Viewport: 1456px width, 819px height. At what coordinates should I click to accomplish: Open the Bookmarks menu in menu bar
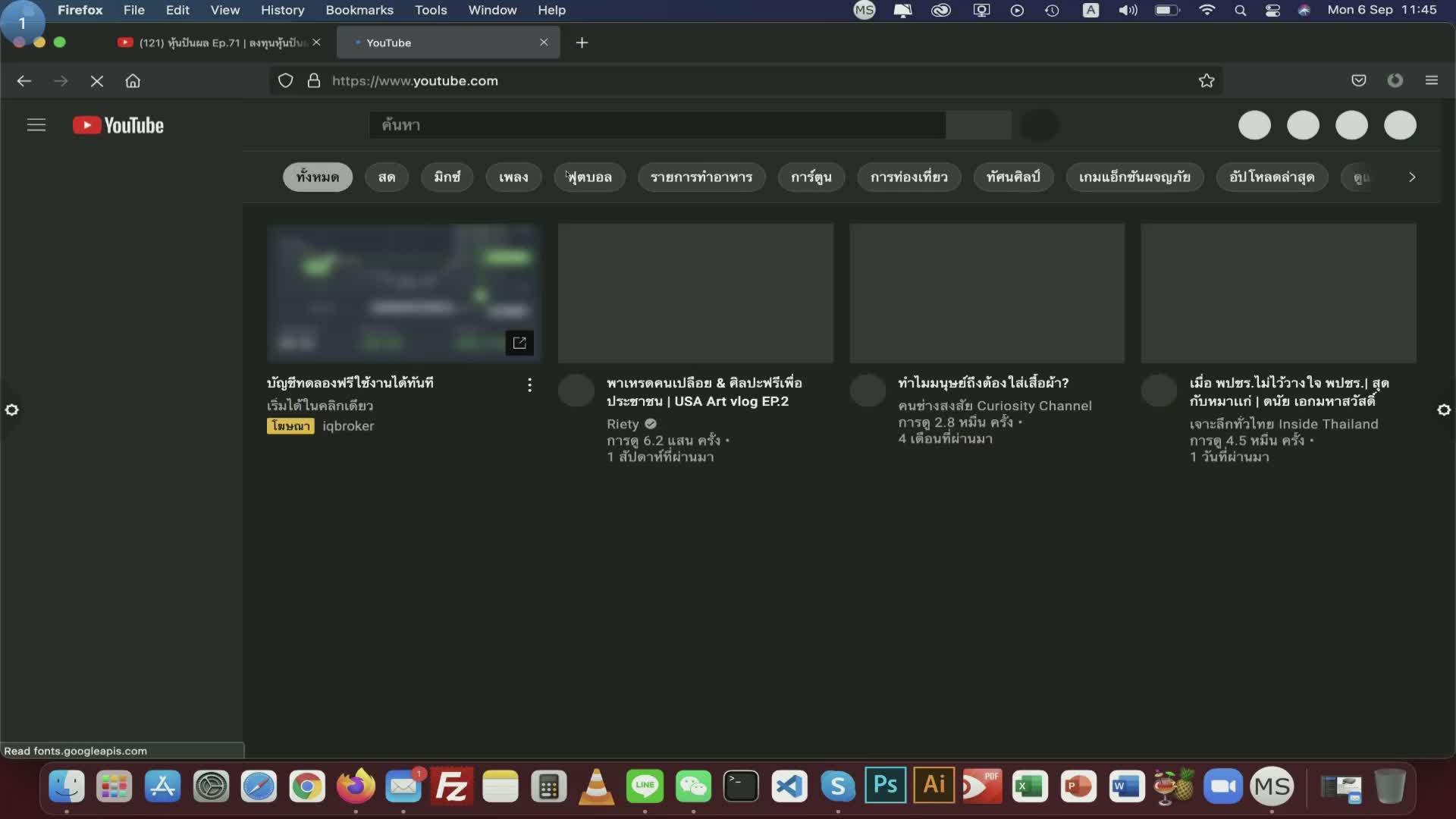click(359, 11)
